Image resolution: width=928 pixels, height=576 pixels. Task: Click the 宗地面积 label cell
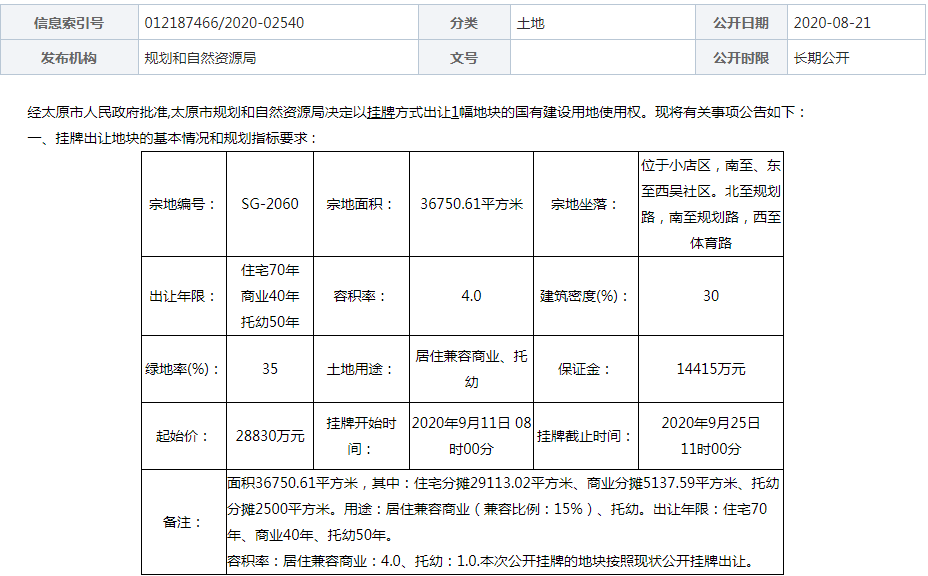click(x=361, y=204)
